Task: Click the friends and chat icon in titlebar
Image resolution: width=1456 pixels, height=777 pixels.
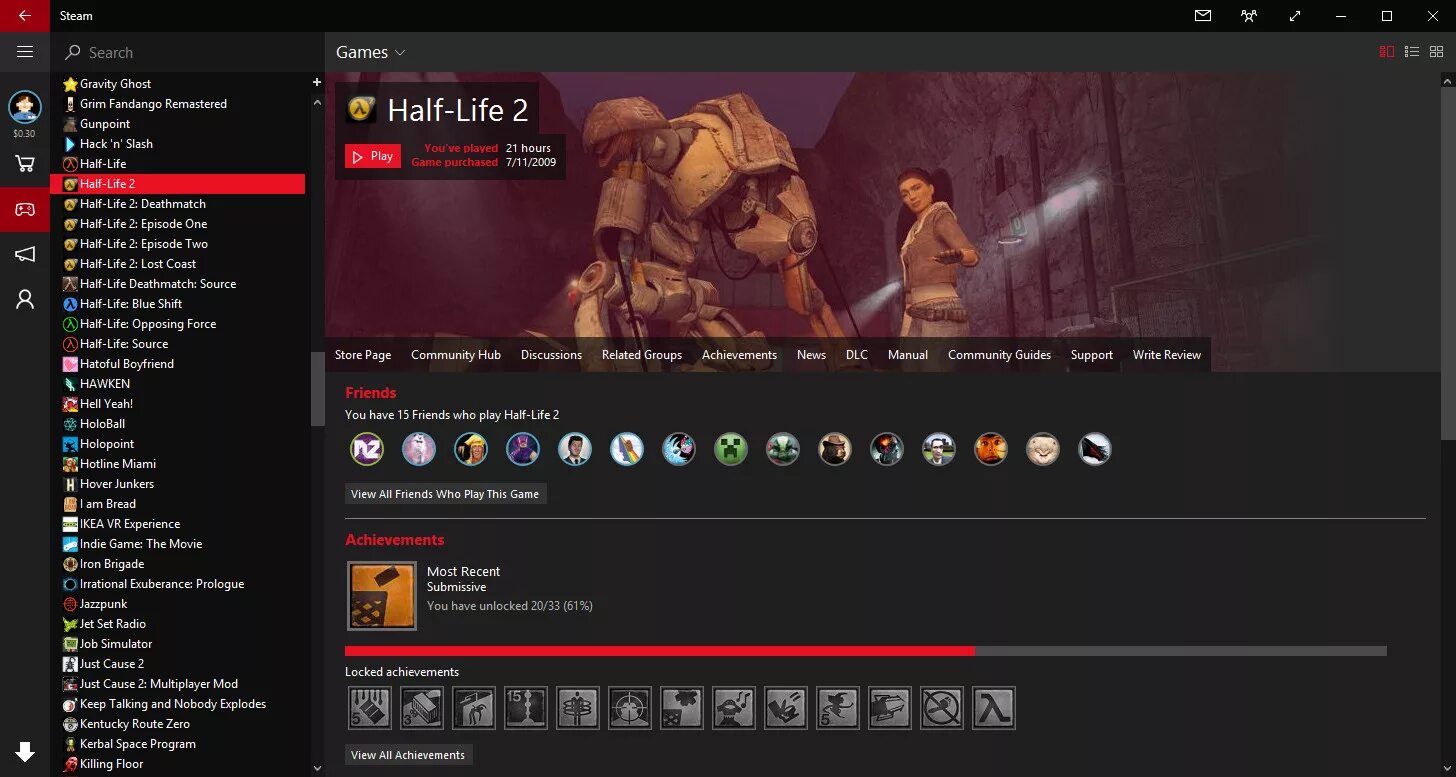Action: coord(1248,15)
